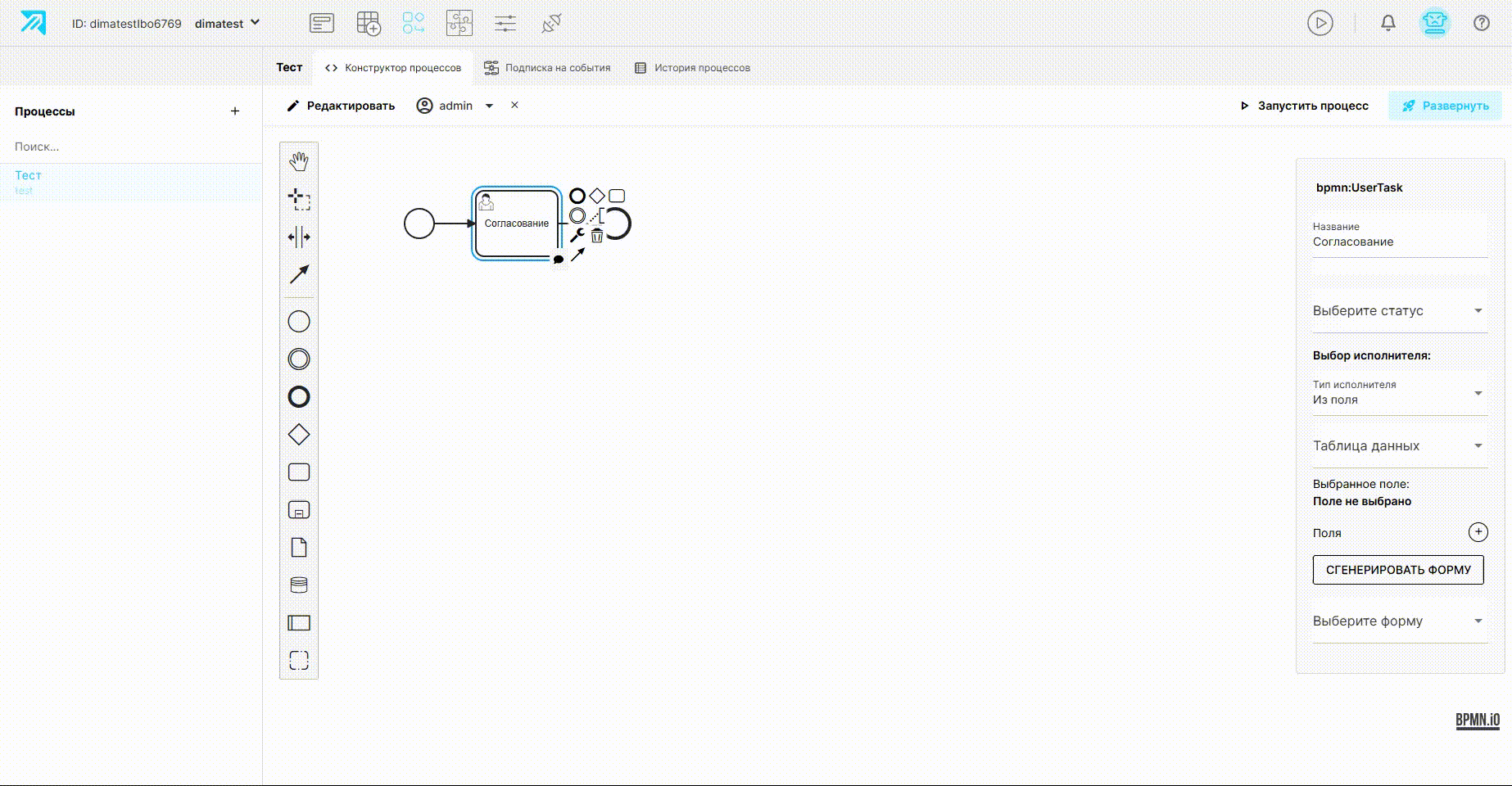This screenshot has height=786, width=1512.
Task: Activate the hand tool in palette
Action: click(299, 161)
